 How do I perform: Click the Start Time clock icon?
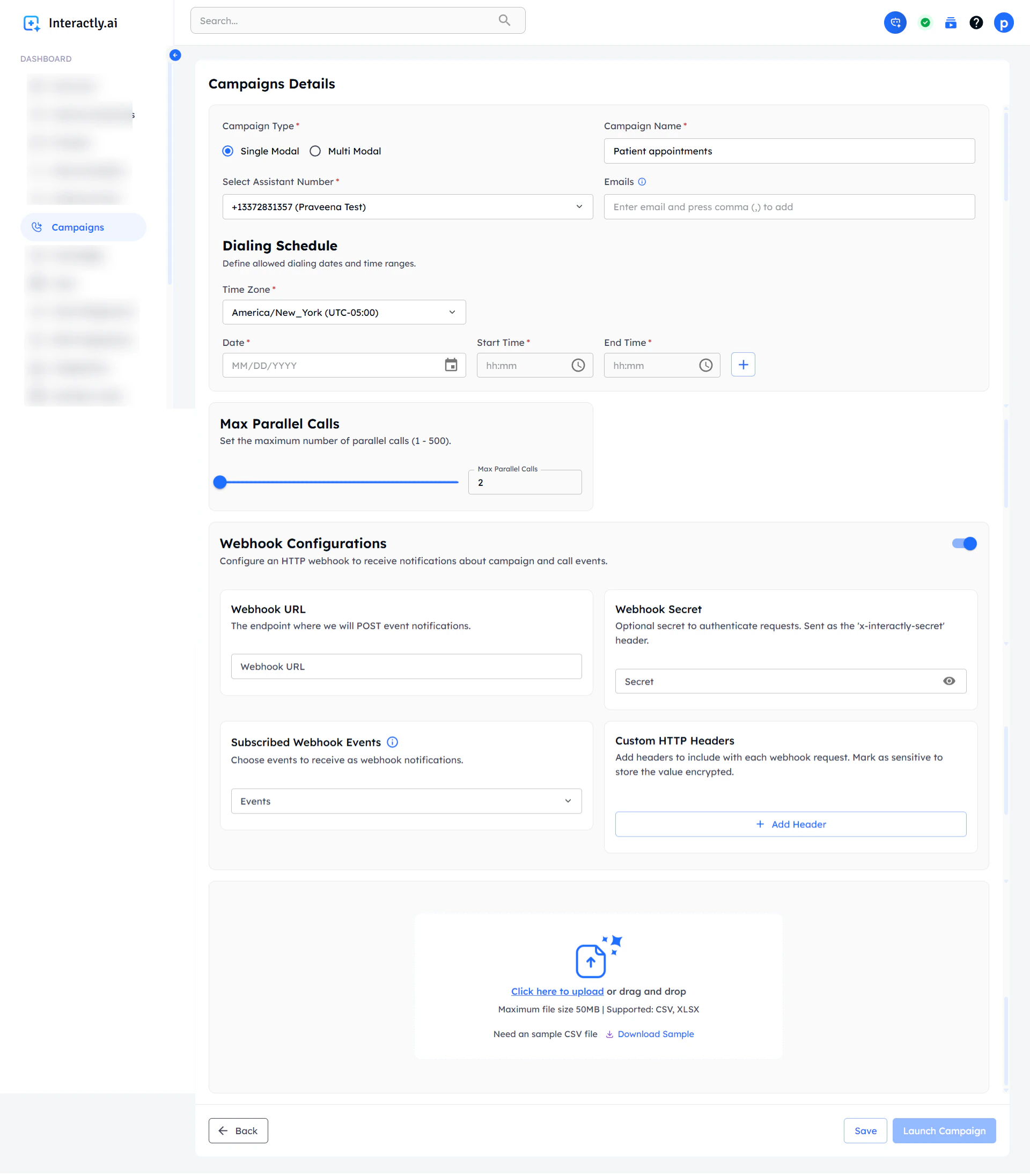(578, 365)
